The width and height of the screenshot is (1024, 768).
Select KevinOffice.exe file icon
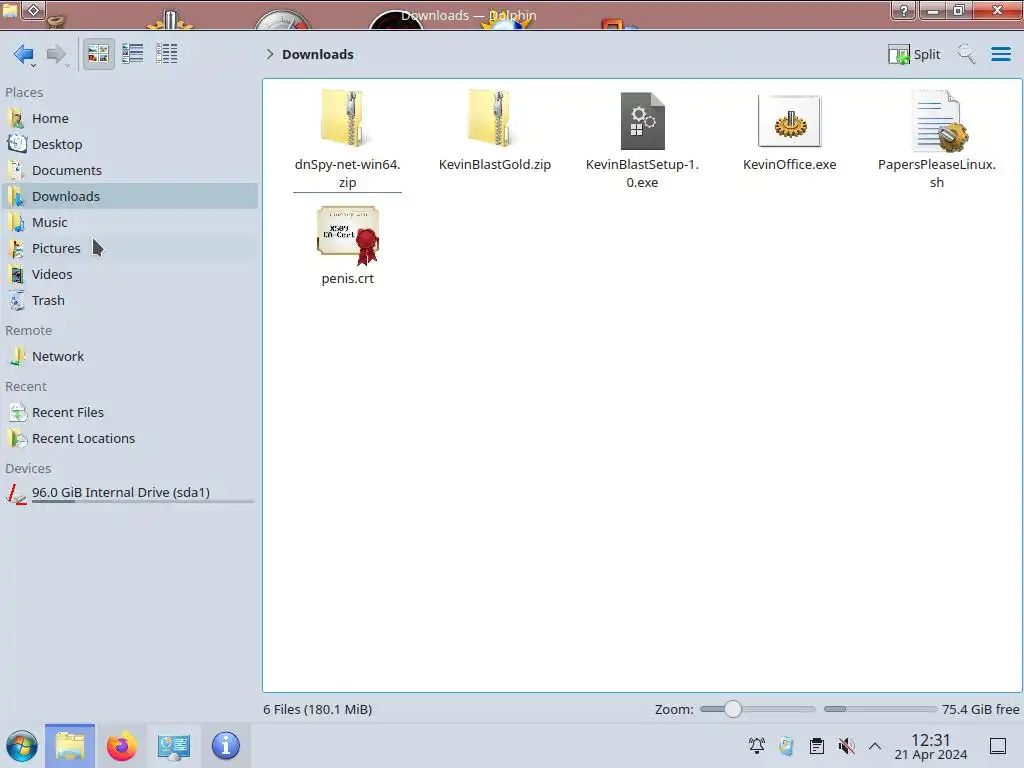pyautogui.click(x=790, y=121)
